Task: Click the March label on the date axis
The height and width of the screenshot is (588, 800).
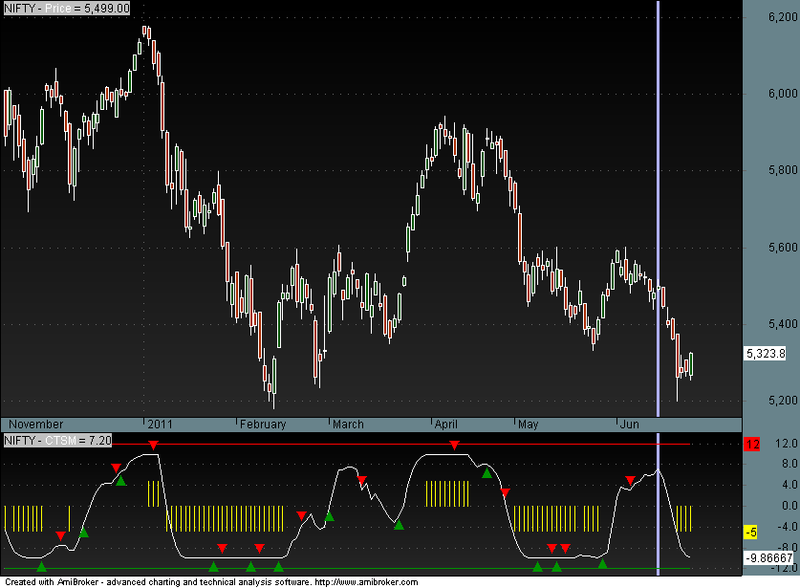Action: pyautogui.click(x=348, y=424)
